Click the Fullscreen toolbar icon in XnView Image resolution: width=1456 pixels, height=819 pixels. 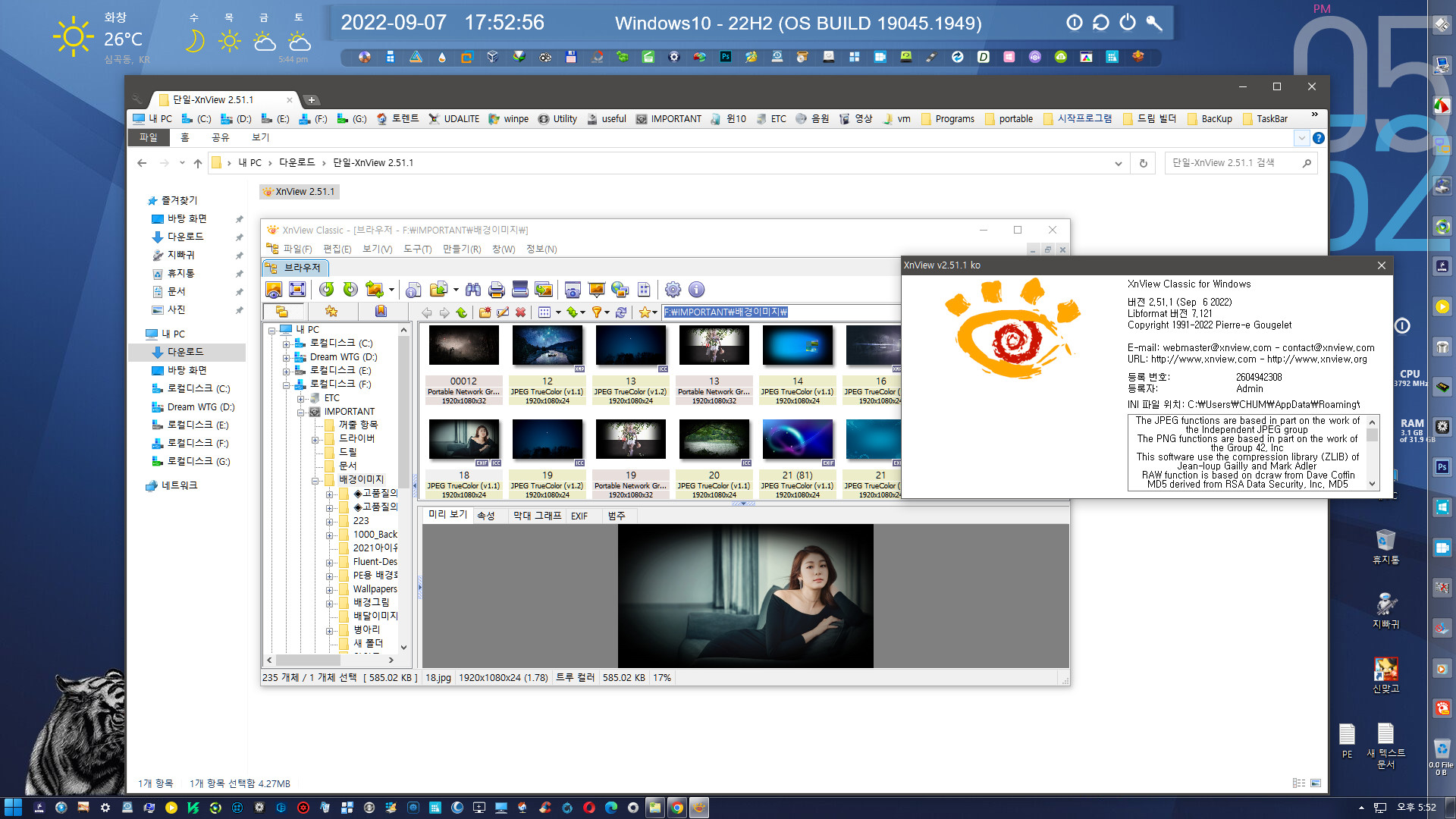(x=297, y=290)
